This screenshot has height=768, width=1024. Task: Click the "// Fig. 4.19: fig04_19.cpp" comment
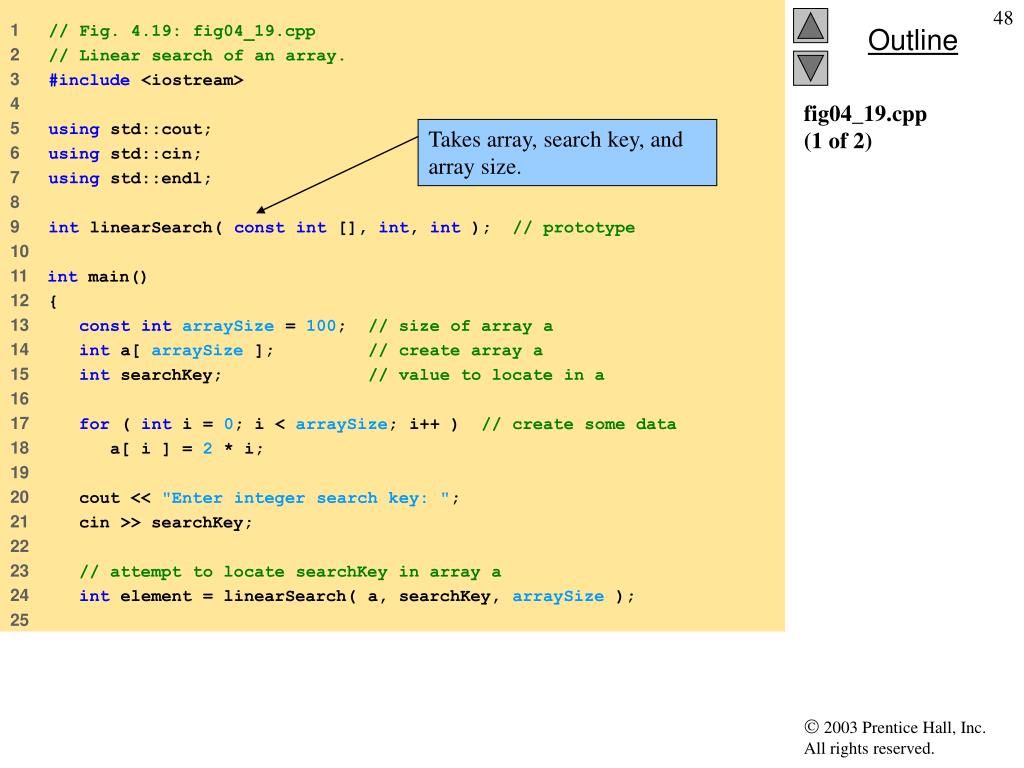tap(182, 31)
